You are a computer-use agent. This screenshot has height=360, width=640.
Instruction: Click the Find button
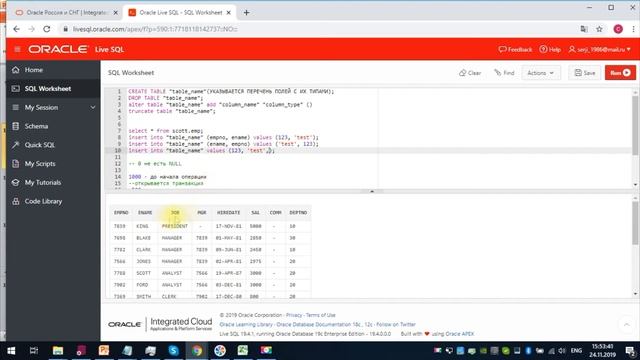pos(504,73)
